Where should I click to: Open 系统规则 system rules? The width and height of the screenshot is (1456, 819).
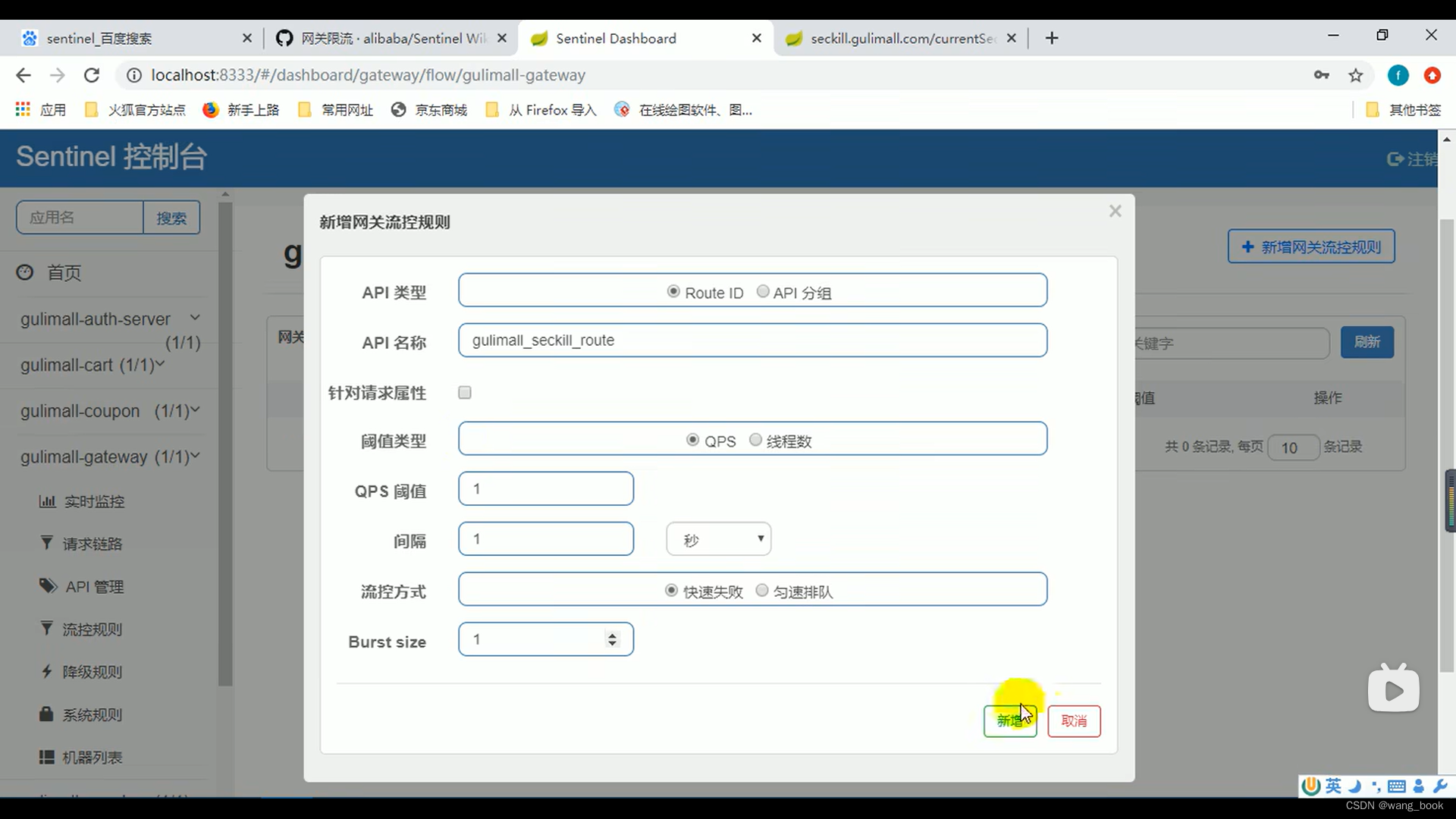tap(93, 714)
